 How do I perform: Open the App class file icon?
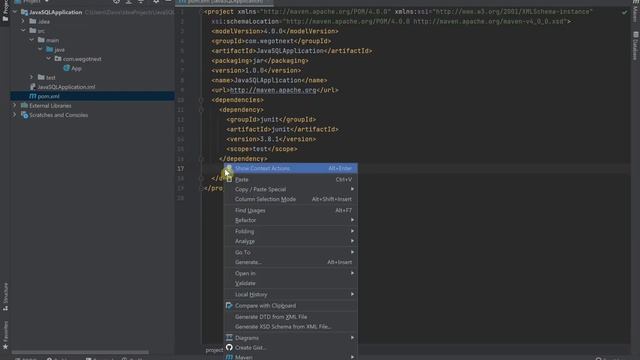[67, 68]
